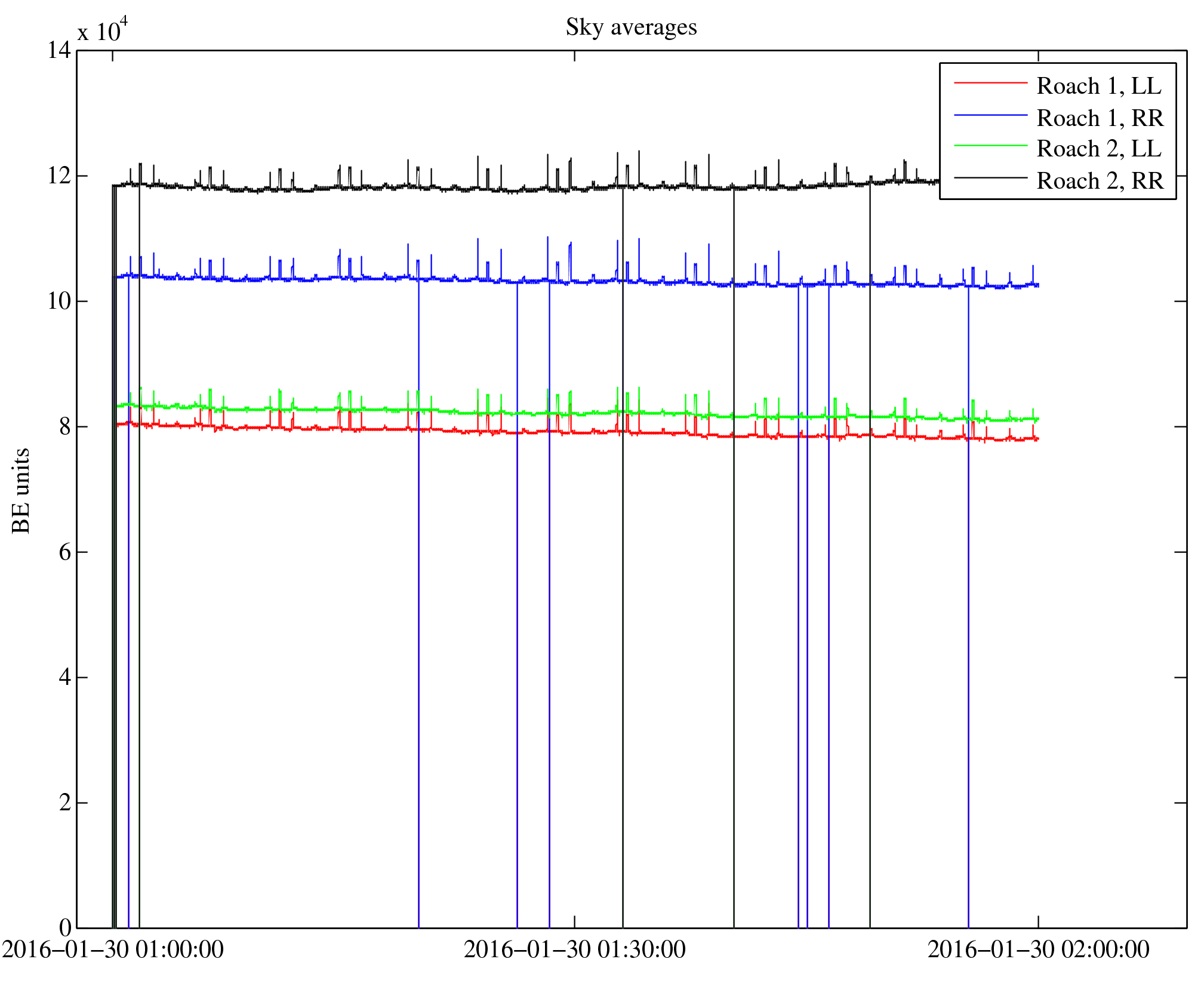The width and height of the screenshot is (1204, 1005).
Task: Click the red line sample in legend
Action: click(990, 82)
